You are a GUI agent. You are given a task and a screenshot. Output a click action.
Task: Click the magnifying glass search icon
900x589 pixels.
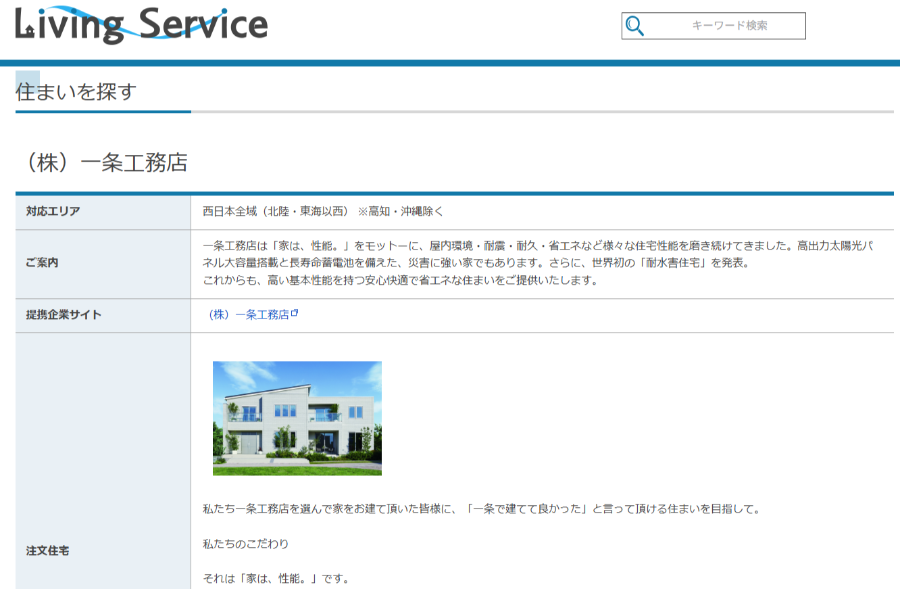[x=634, y=26]
